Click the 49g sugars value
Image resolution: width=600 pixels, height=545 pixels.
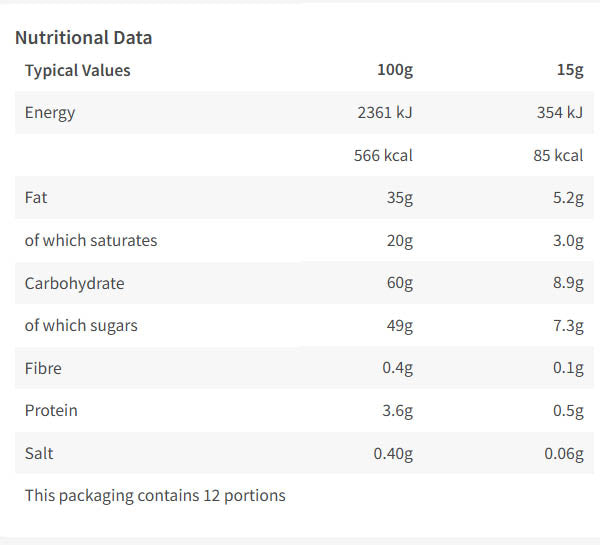pyautogui.click(x=398, y=326)
